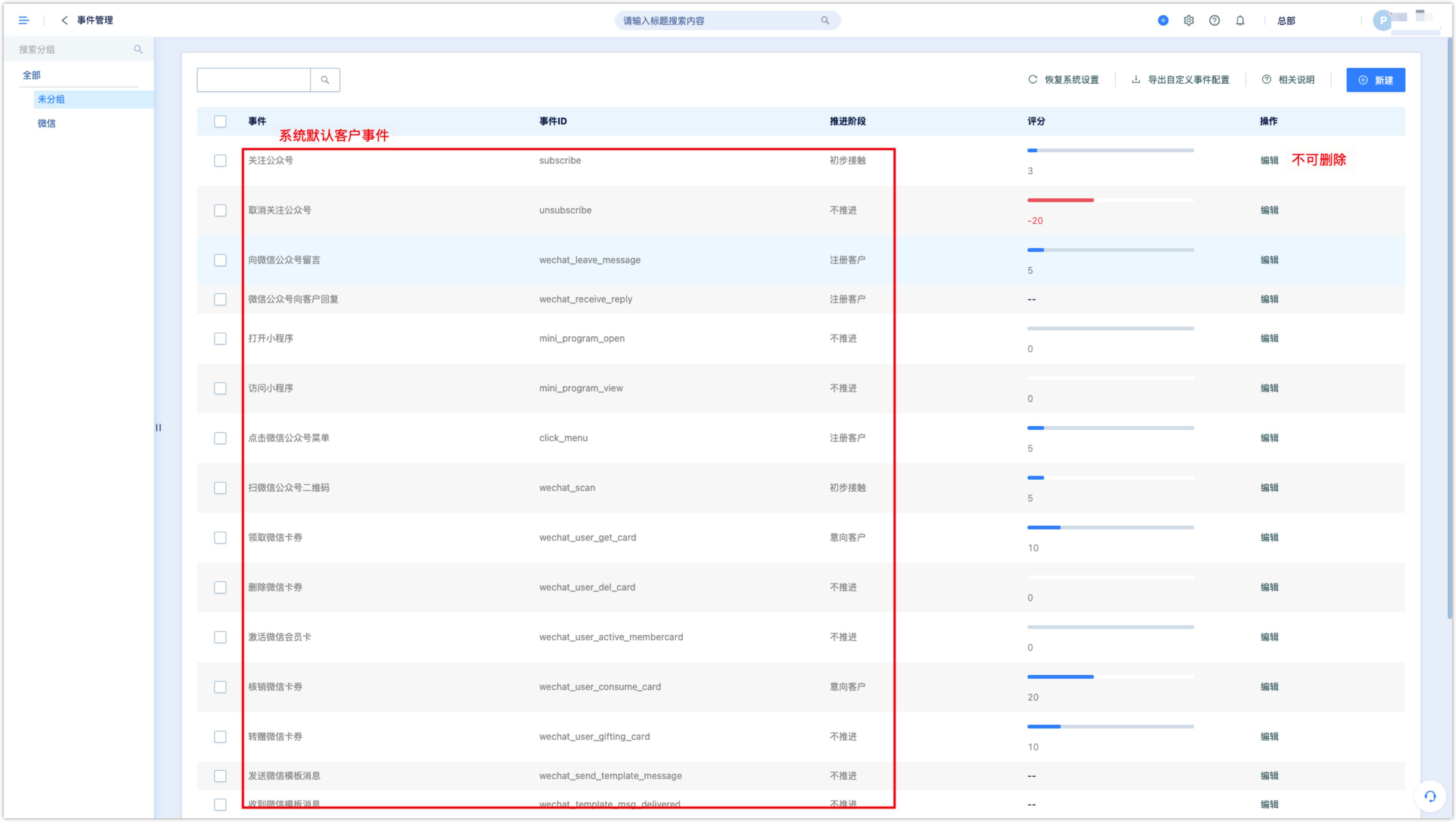Click 编辑 for click_menu event
The image size is (1456, 822).
1269,438
